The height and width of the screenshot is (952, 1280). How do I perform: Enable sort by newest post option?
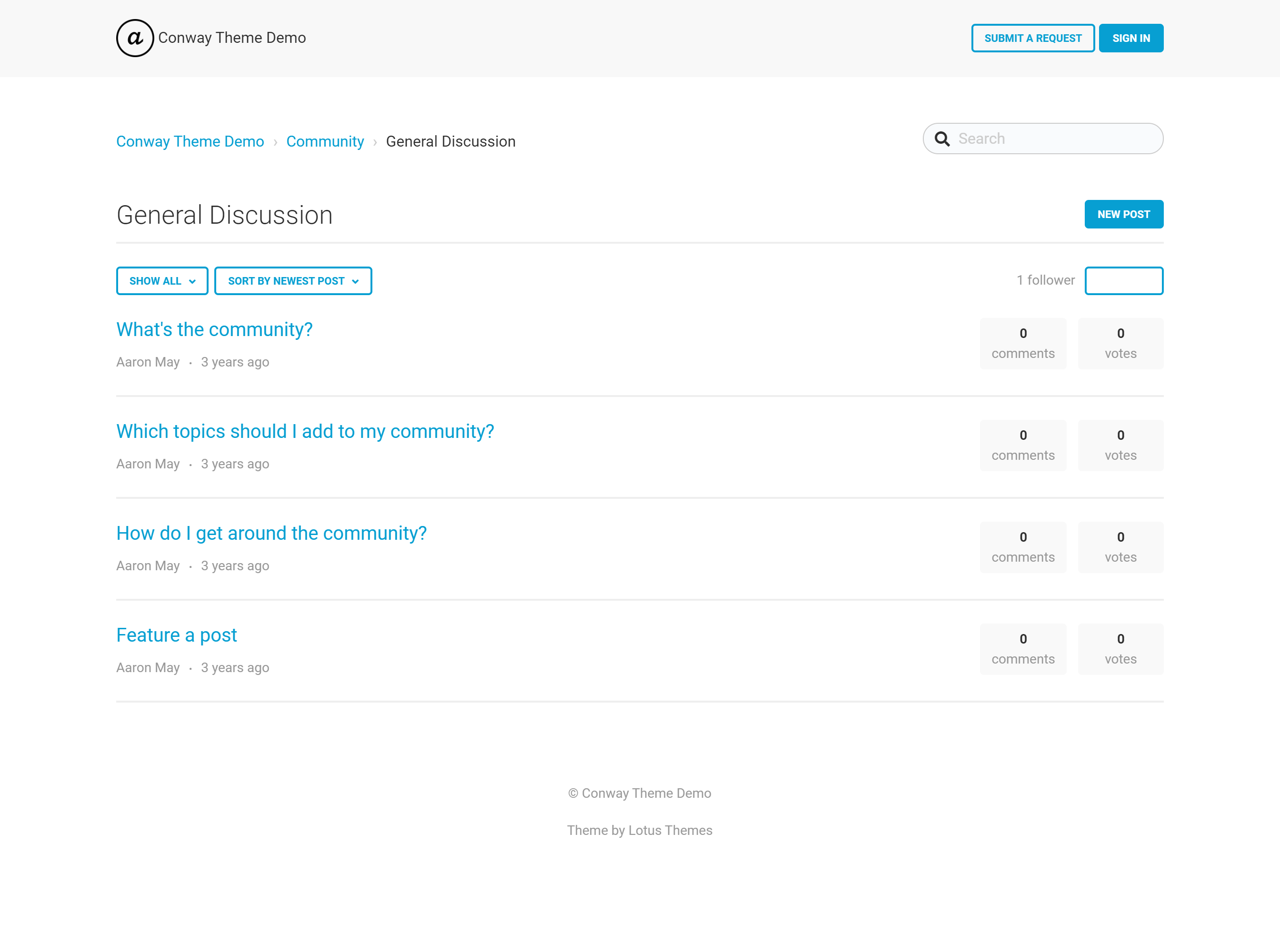293,281
